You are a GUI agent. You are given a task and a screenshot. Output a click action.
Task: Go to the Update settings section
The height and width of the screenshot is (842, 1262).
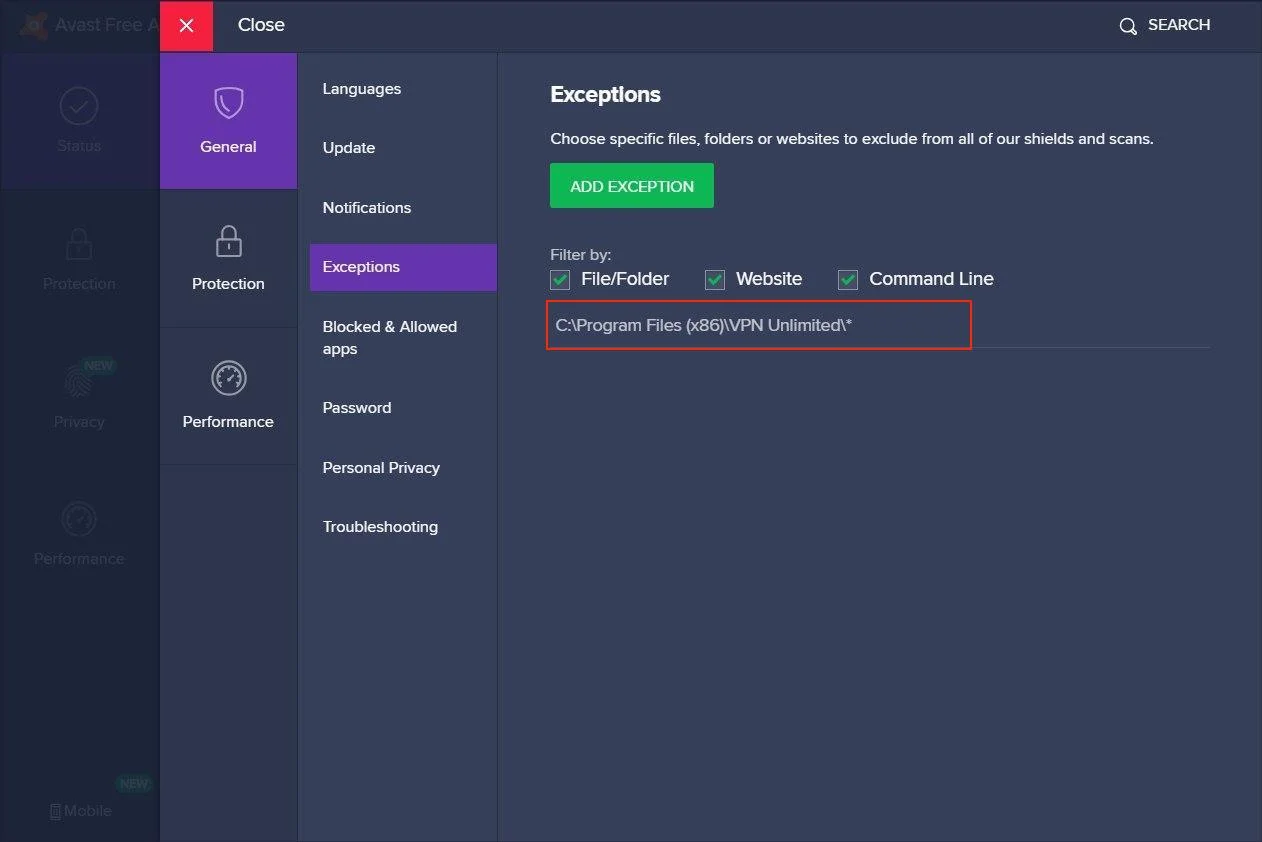(x=349, y=148)
